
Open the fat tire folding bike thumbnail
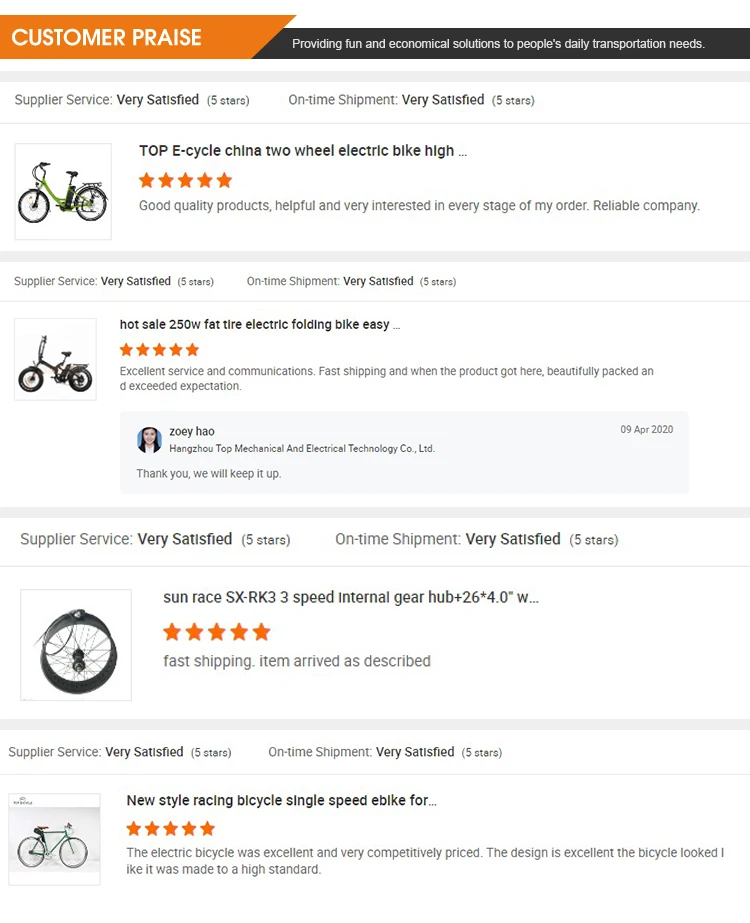click(55, 359)
